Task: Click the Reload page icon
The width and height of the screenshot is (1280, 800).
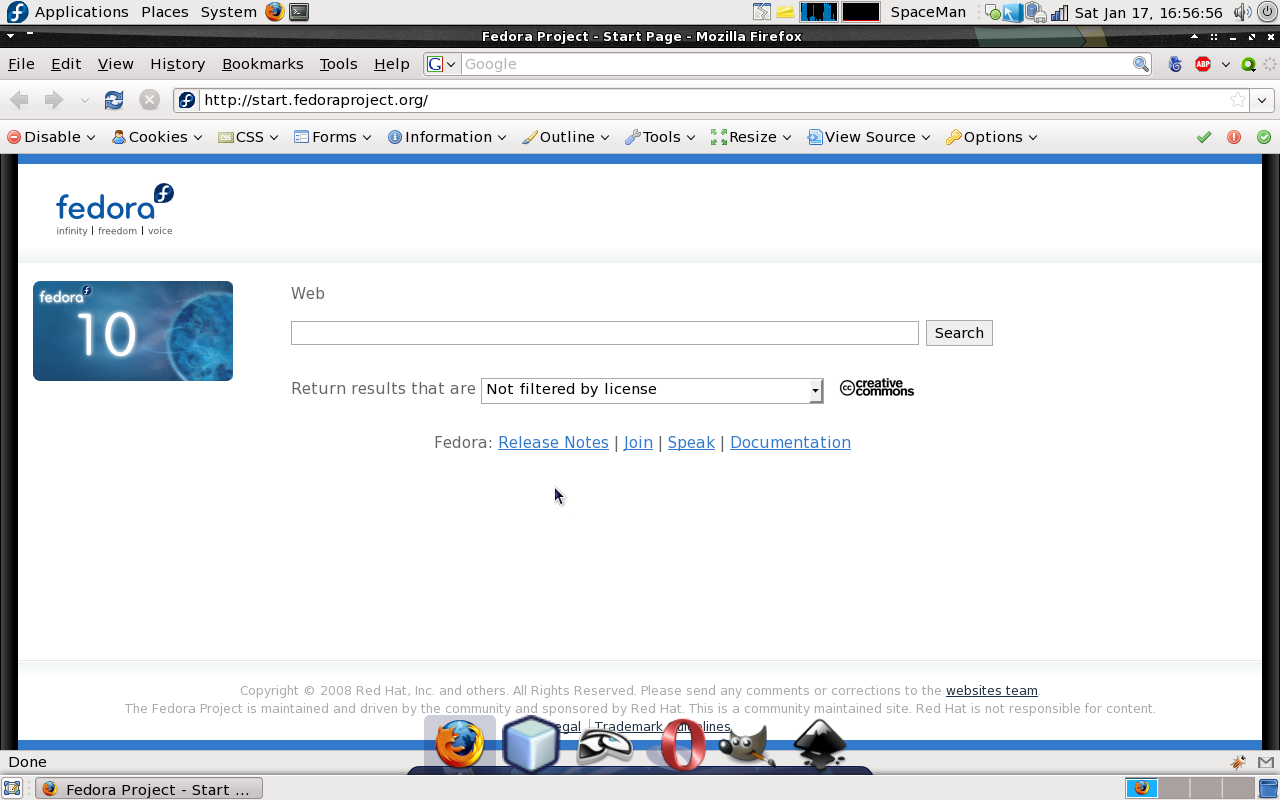Action: click(114, 100)
